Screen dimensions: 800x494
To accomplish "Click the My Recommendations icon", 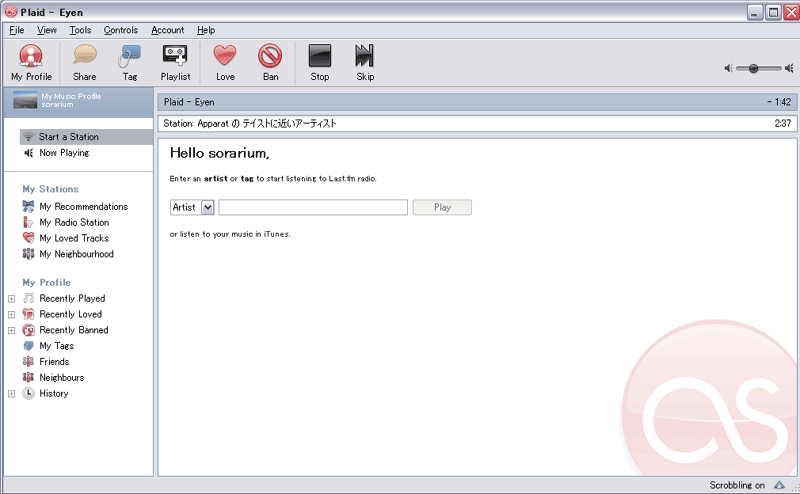I will point(28,206).
